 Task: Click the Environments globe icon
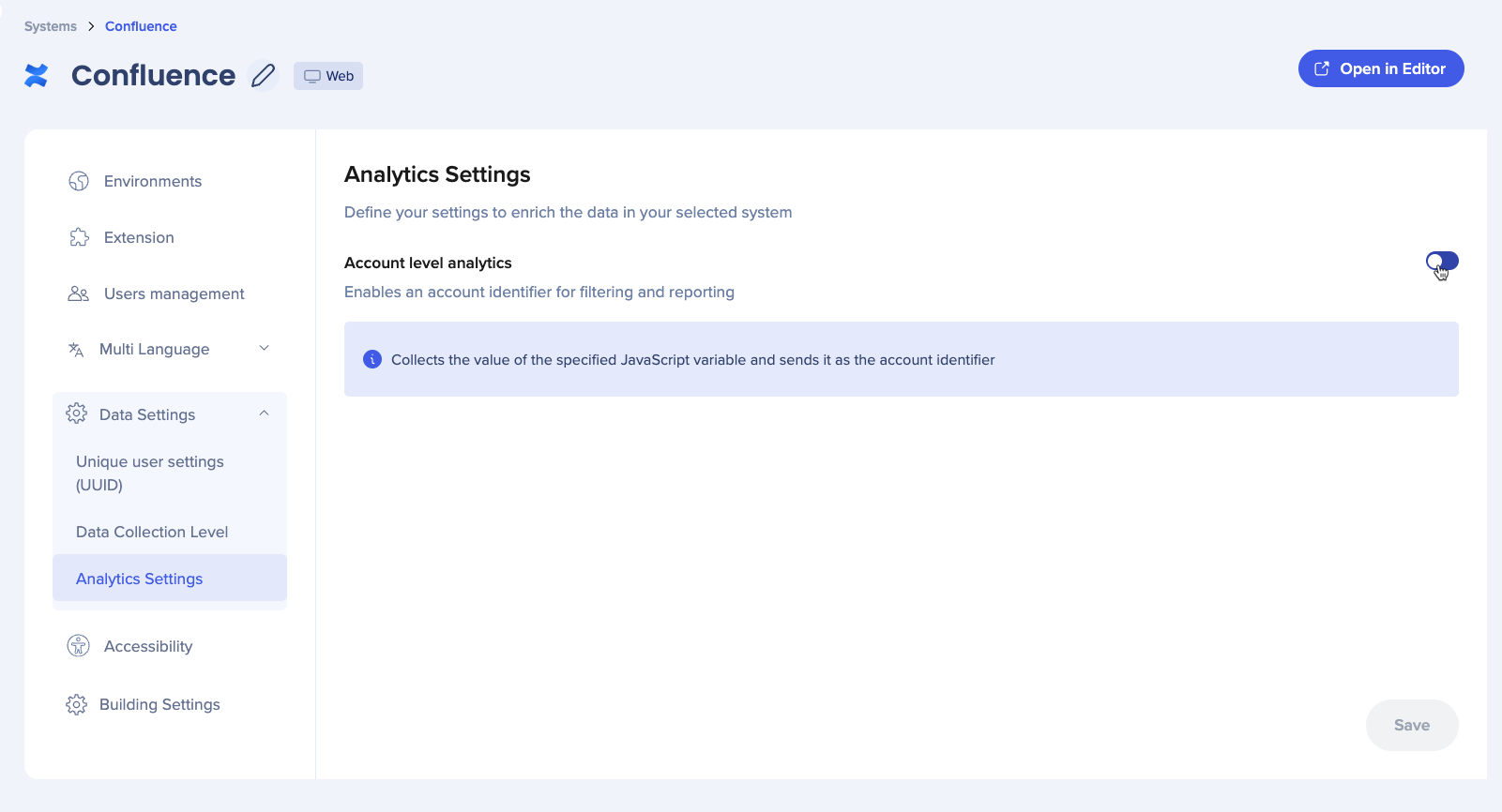pyautogui.click(x=79, y=181)
